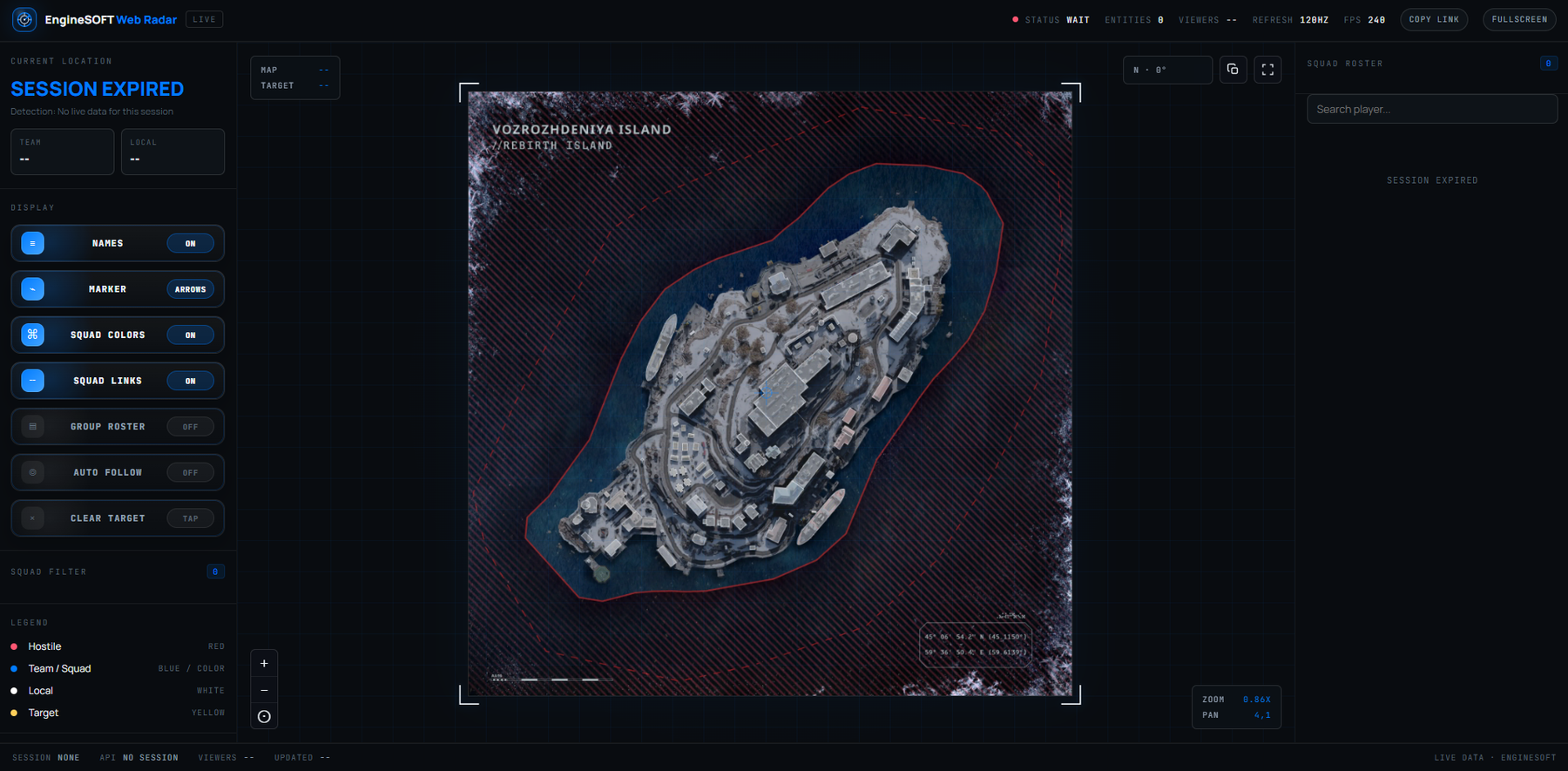Click the red status indicator dot
The width and height of the screenshot is (1568, 771).
(1015, 19)
